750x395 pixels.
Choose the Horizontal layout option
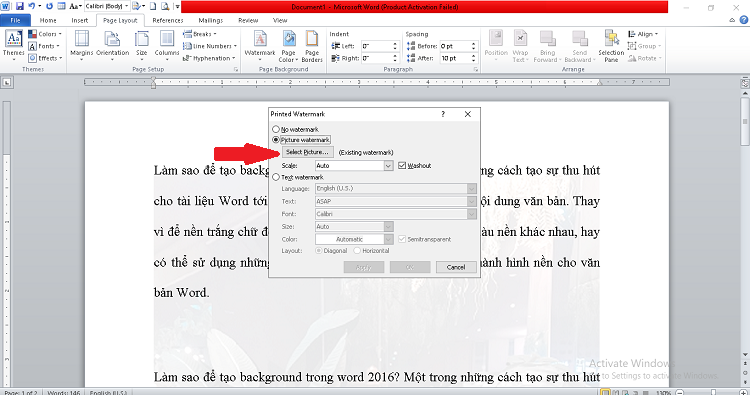pyautogui.click(x=372, y=251)
